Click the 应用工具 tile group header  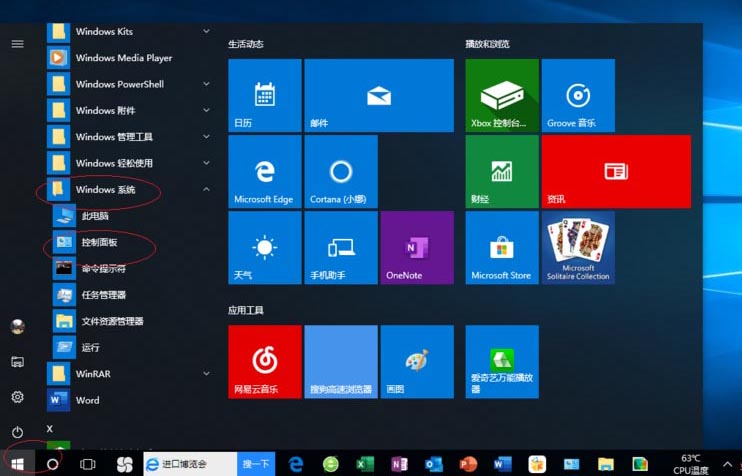(246, 310)
